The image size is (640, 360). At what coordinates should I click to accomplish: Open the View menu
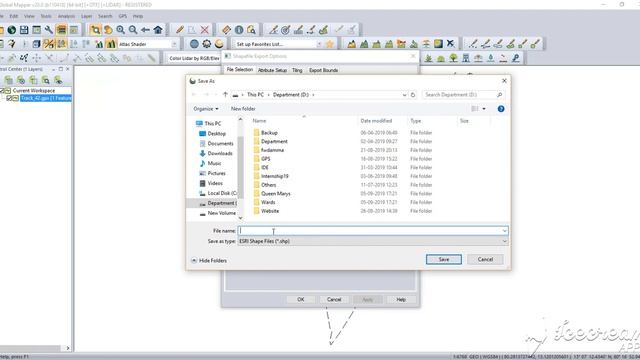pyautogui.click(x=29, y=16)
